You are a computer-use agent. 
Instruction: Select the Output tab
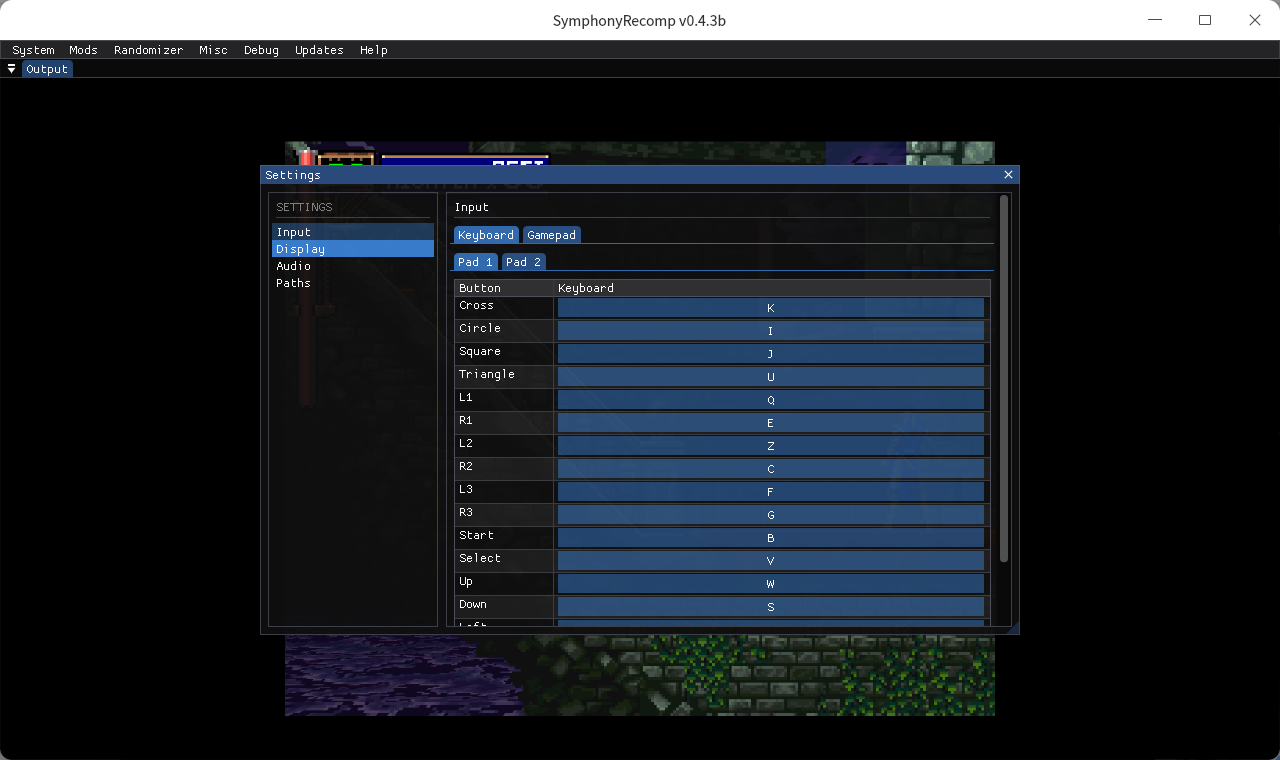click(x=47, y=69)
